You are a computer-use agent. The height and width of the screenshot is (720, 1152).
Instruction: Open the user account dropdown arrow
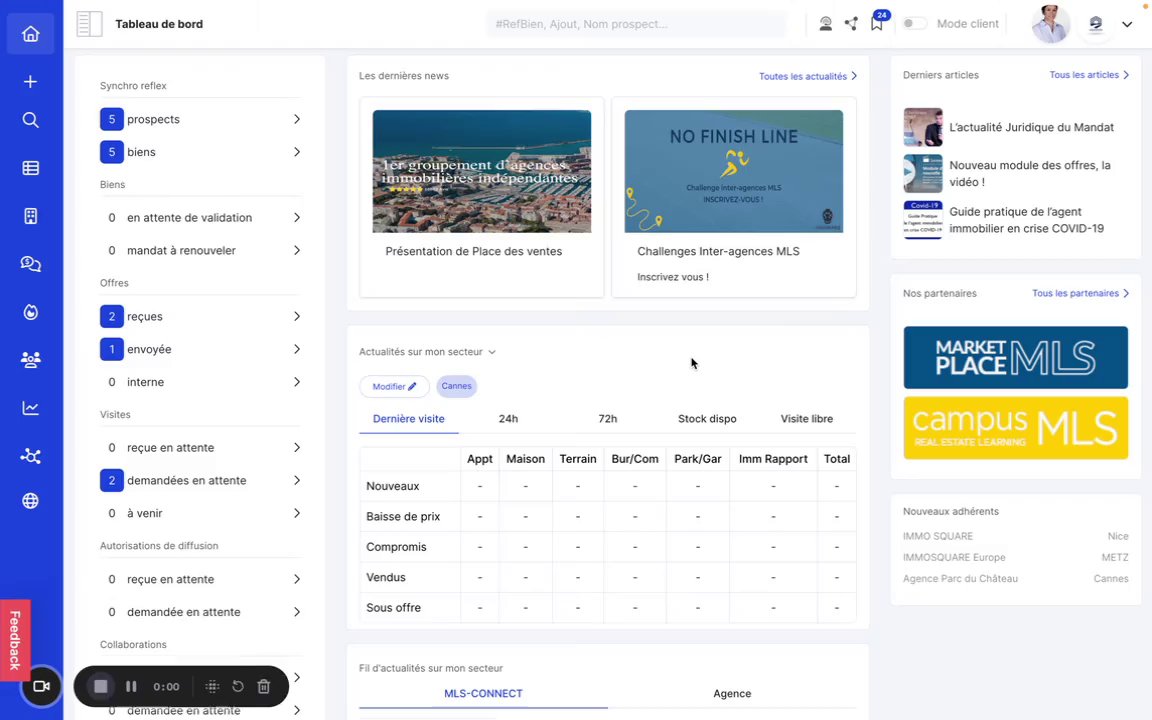[x=1126, y=24]
